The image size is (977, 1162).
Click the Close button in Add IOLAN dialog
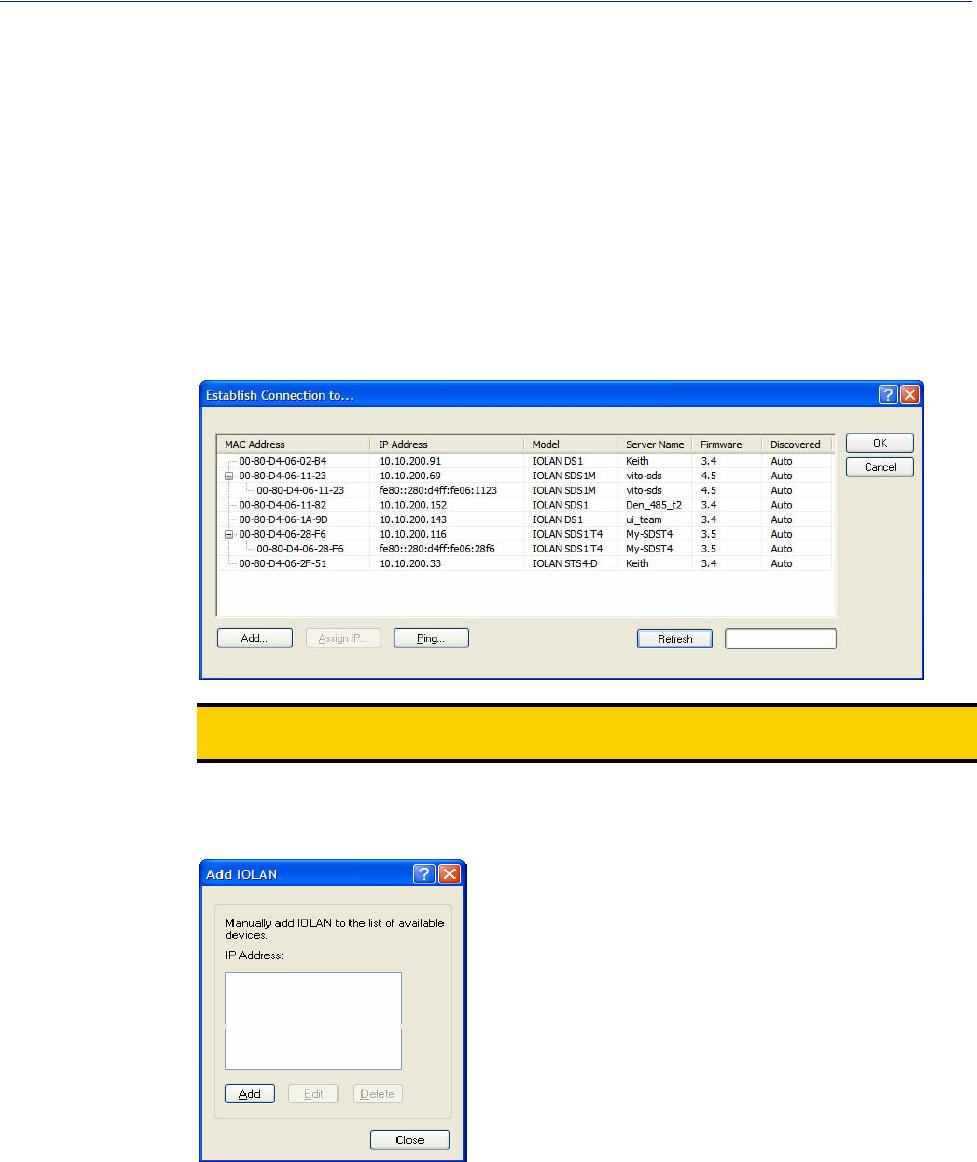pos(410,1140)
